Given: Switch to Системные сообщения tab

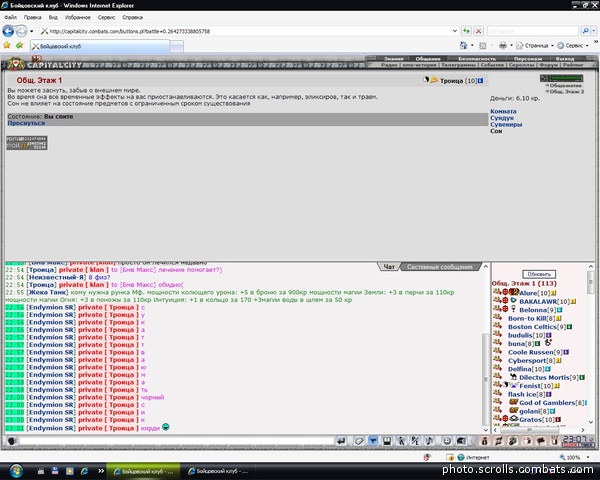Looking at the screenshot, I should (x=440, y=267).
